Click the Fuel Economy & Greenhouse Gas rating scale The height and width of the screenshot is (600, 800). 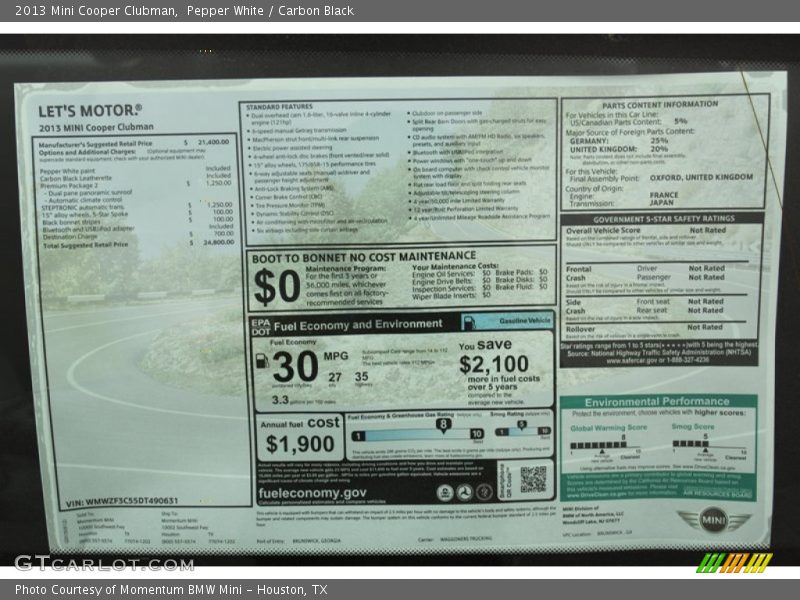[x=417, y=434]
